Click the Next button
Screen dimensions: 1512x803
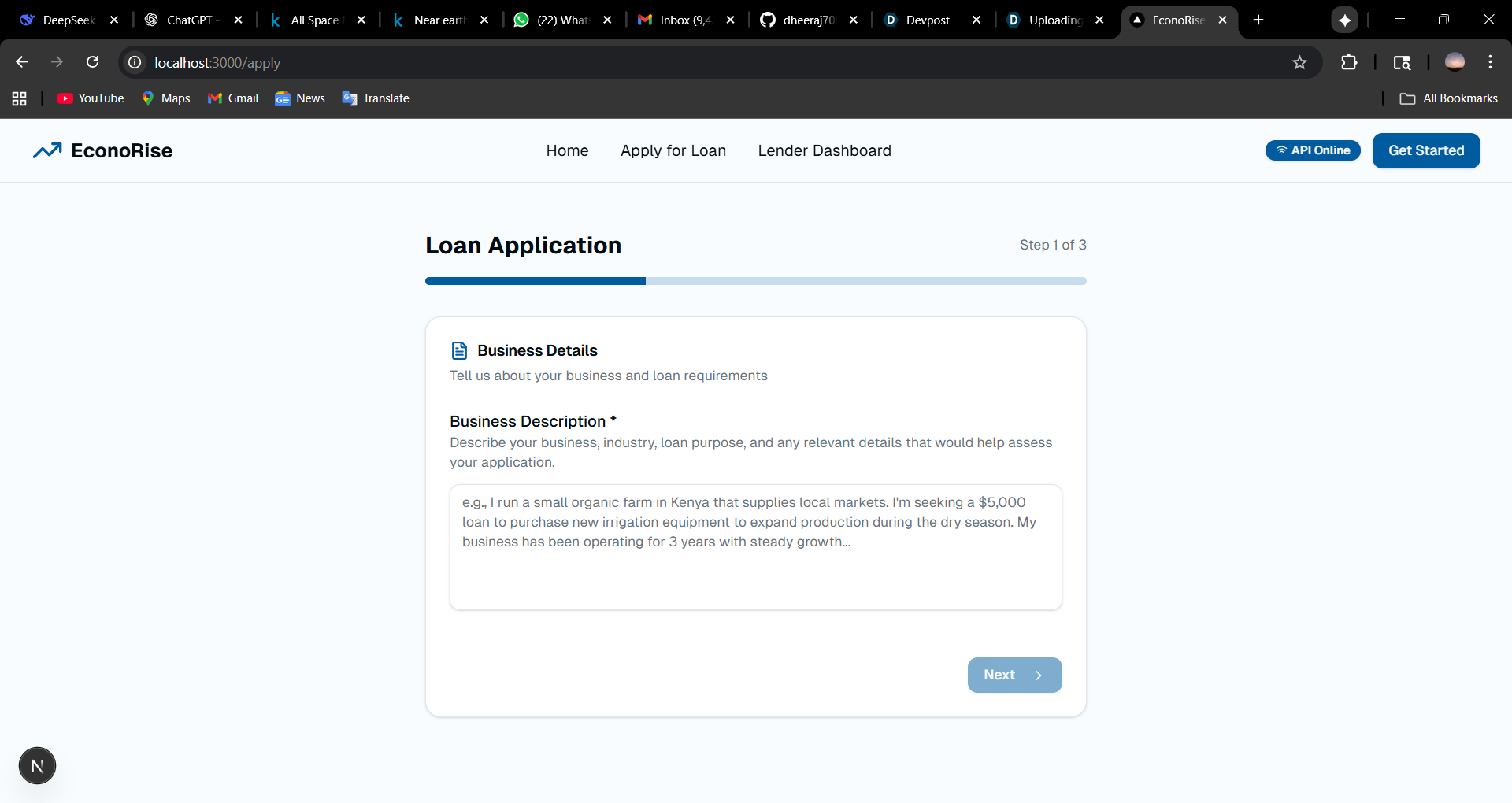1014,675
